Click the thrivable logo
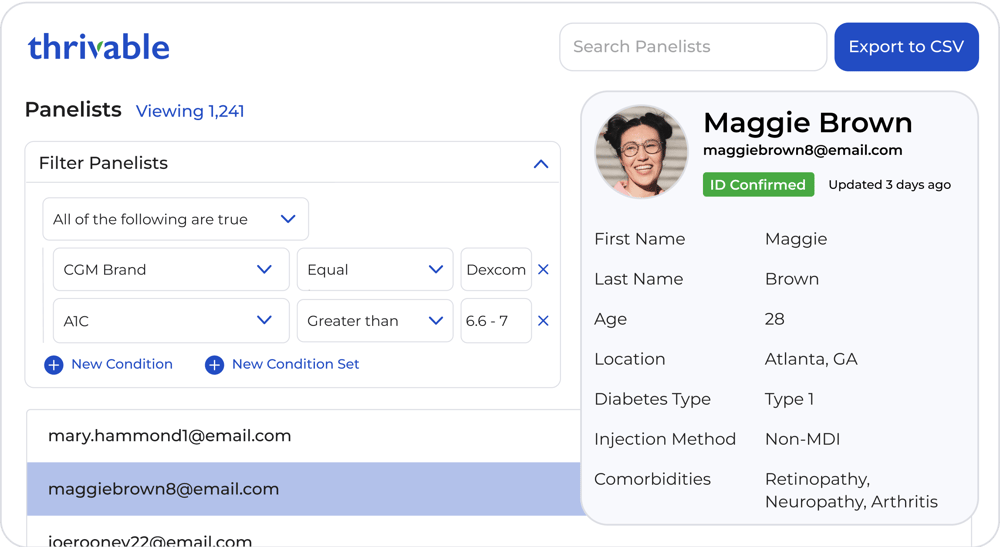This screenshot has height=547, width=1000. point(98,47)
